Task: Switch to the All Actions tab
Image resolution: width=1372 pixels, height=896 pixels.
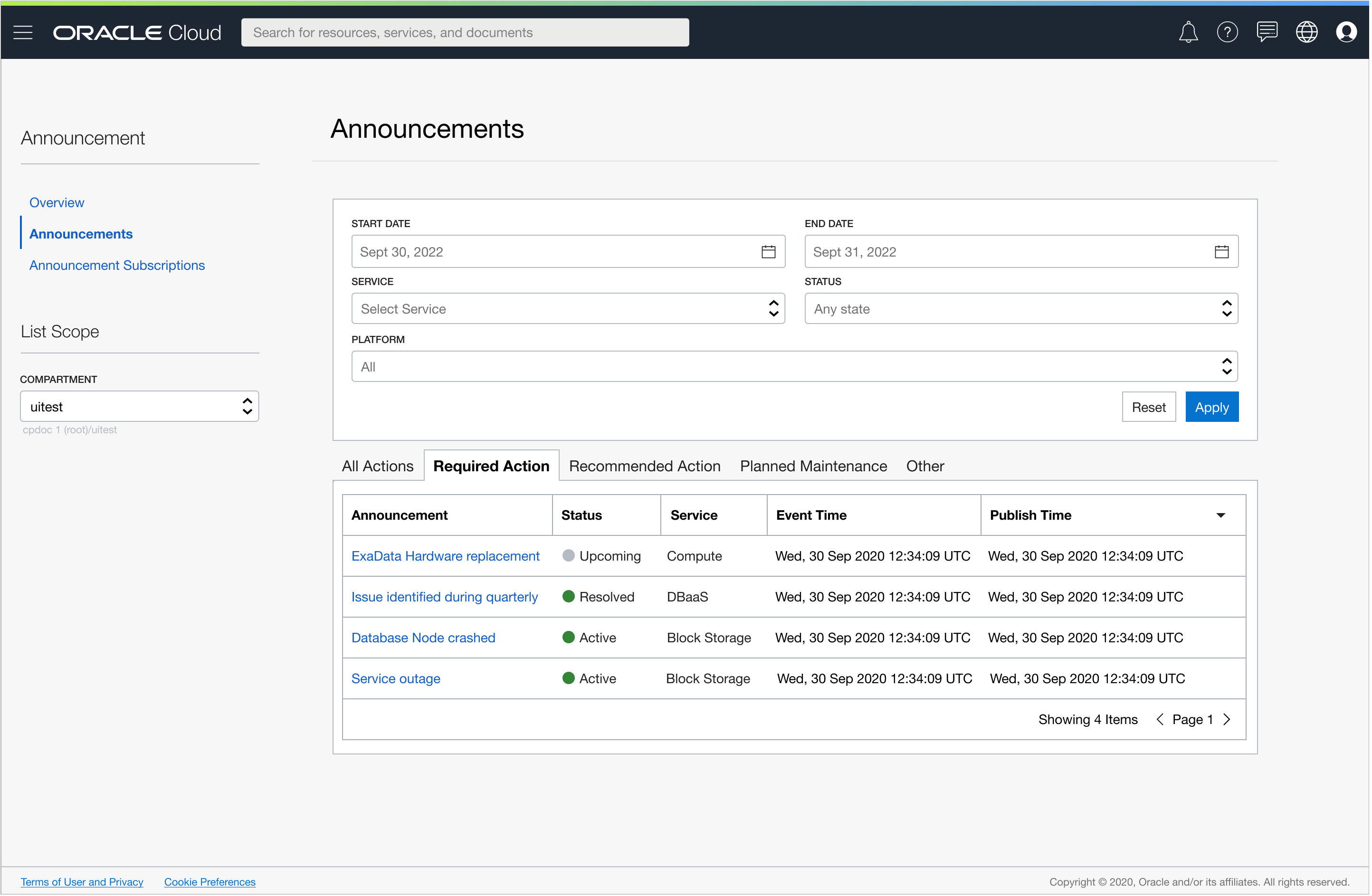Action: [378, 466]
